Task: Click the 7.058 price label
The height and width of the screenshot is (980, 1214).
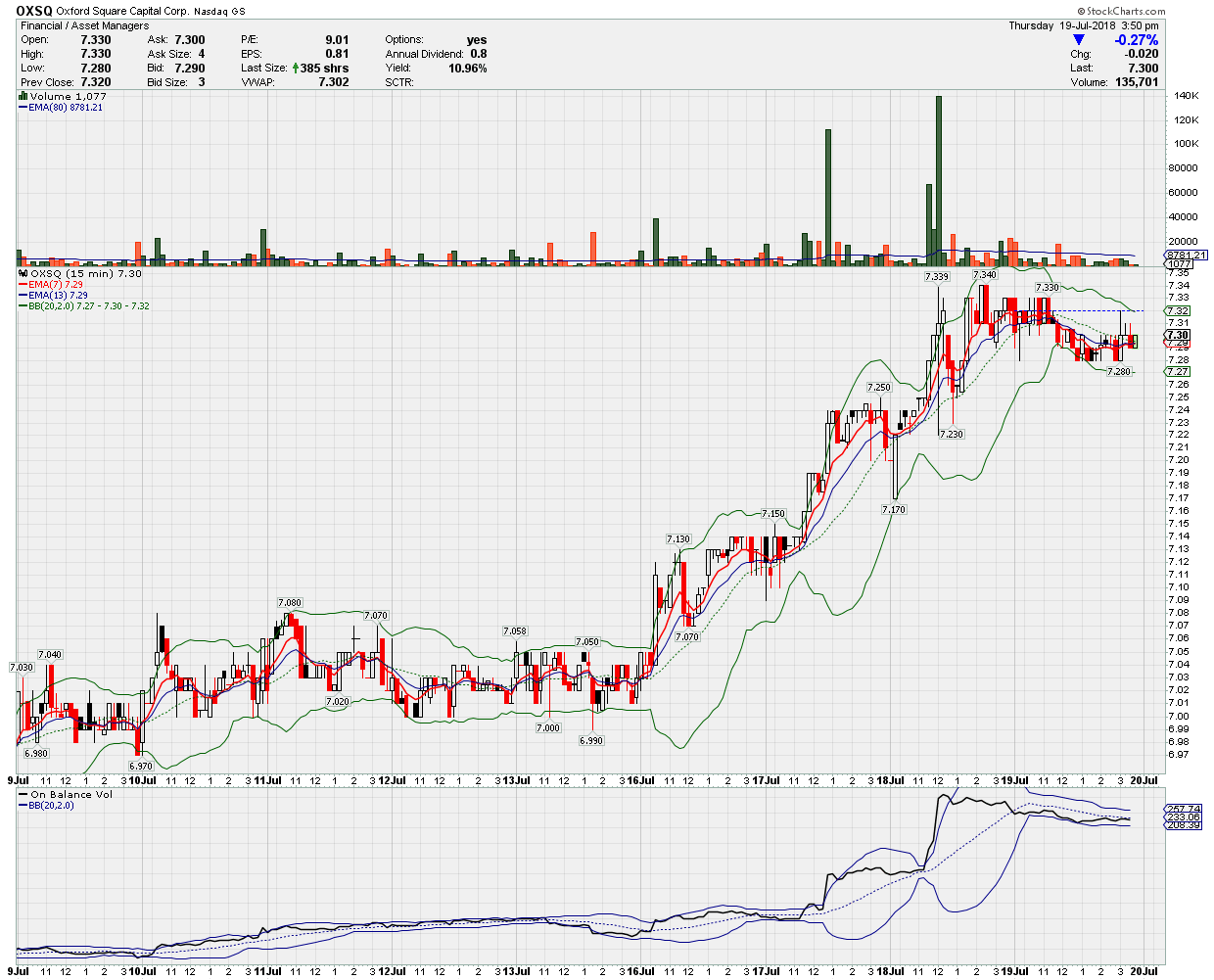Action: (x=515, y=631)
